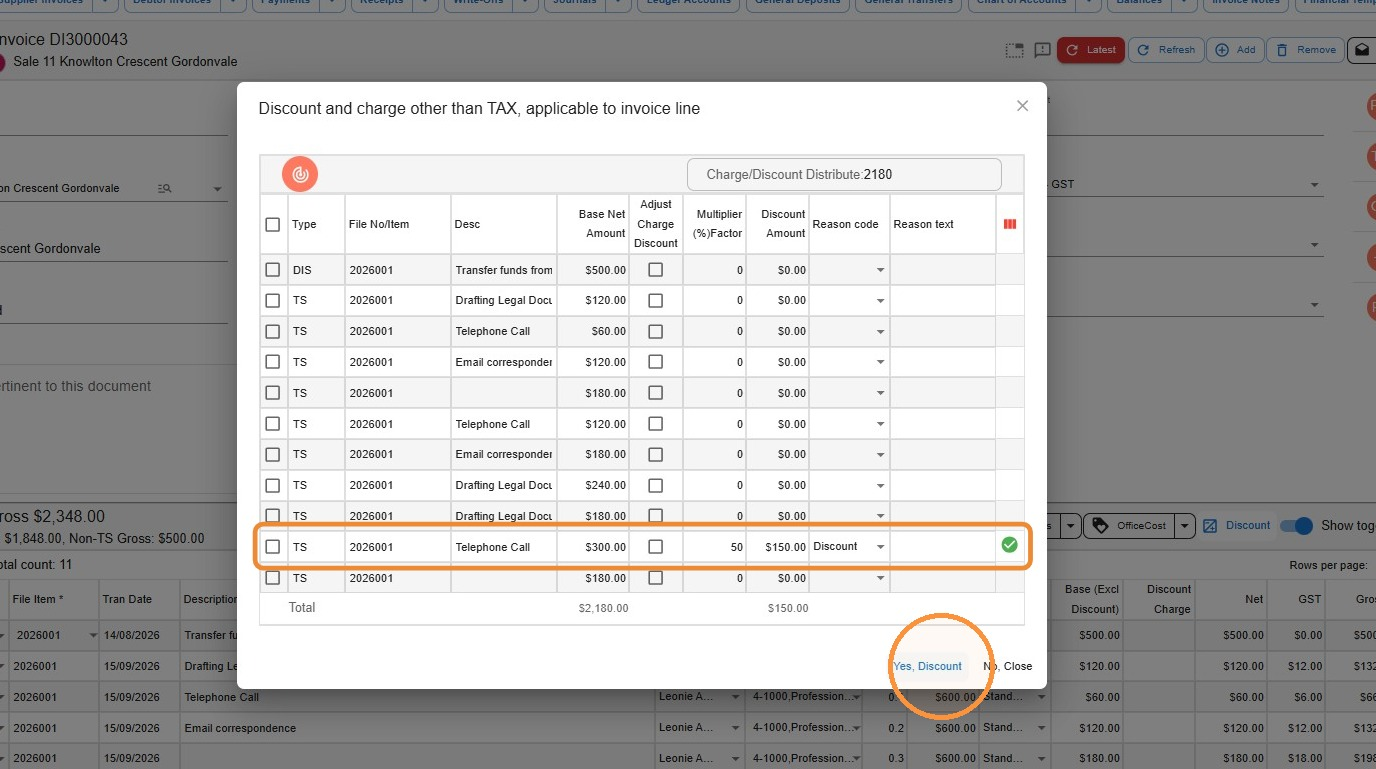Click the Discount Amount column header

[778, 224]
